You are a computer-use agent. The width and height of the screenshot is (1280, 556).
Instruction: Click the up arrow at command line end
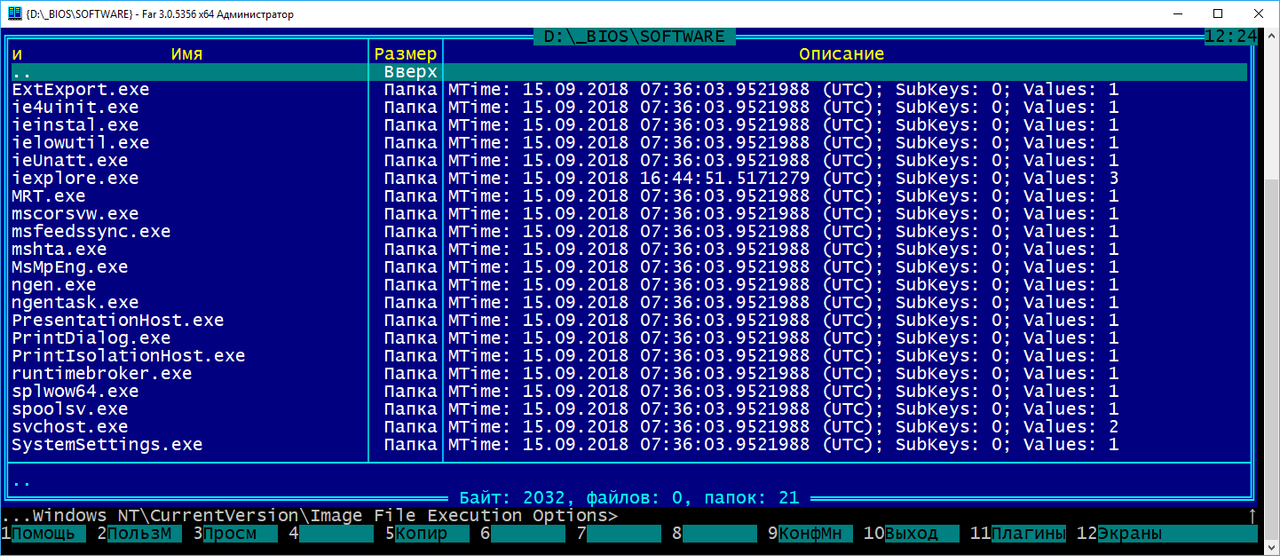pos(1253,516)
